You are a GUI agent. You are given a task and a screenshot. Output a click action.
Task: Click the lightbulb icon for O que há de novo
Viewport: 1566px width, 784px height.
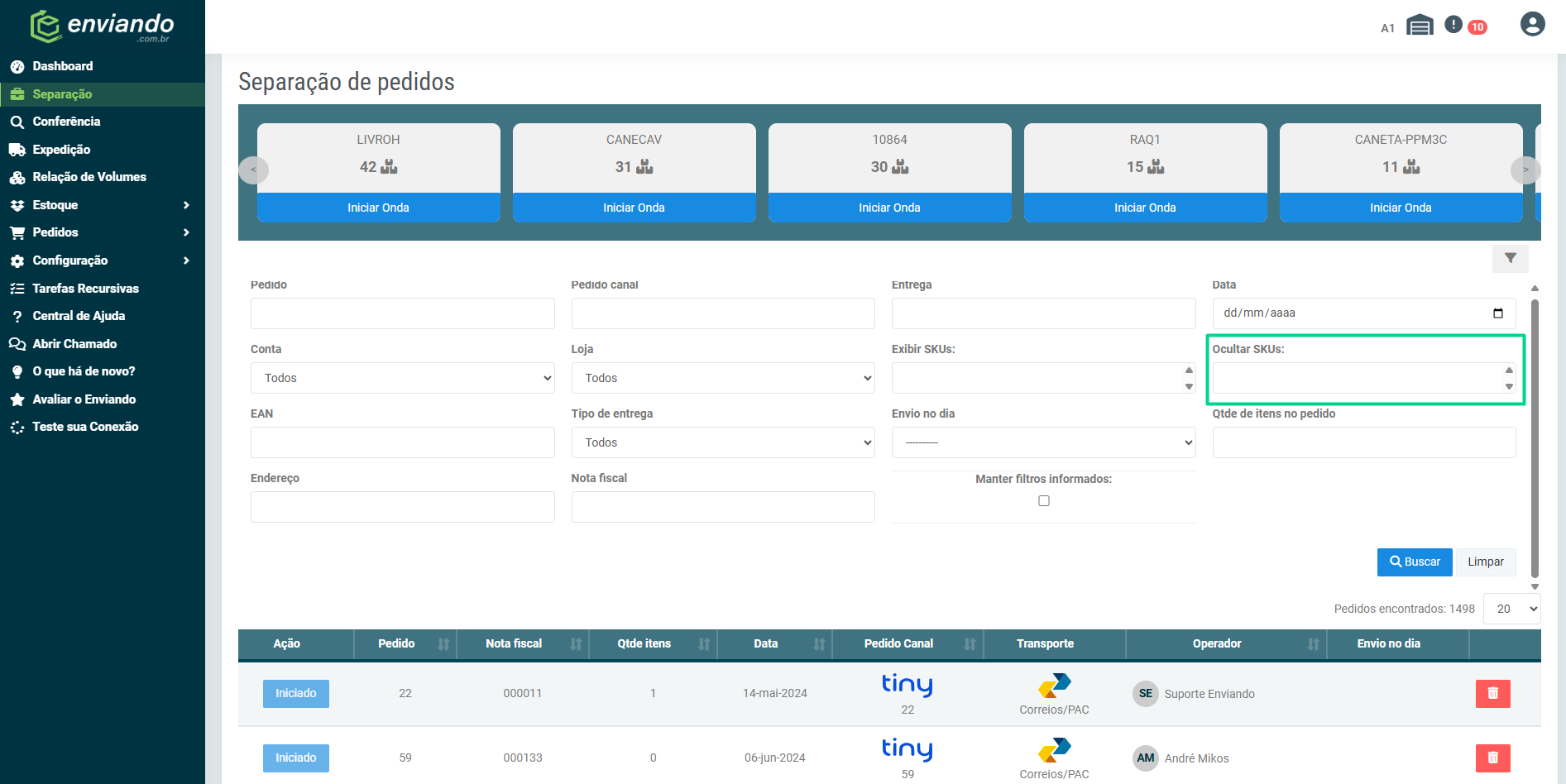[17, 372]
